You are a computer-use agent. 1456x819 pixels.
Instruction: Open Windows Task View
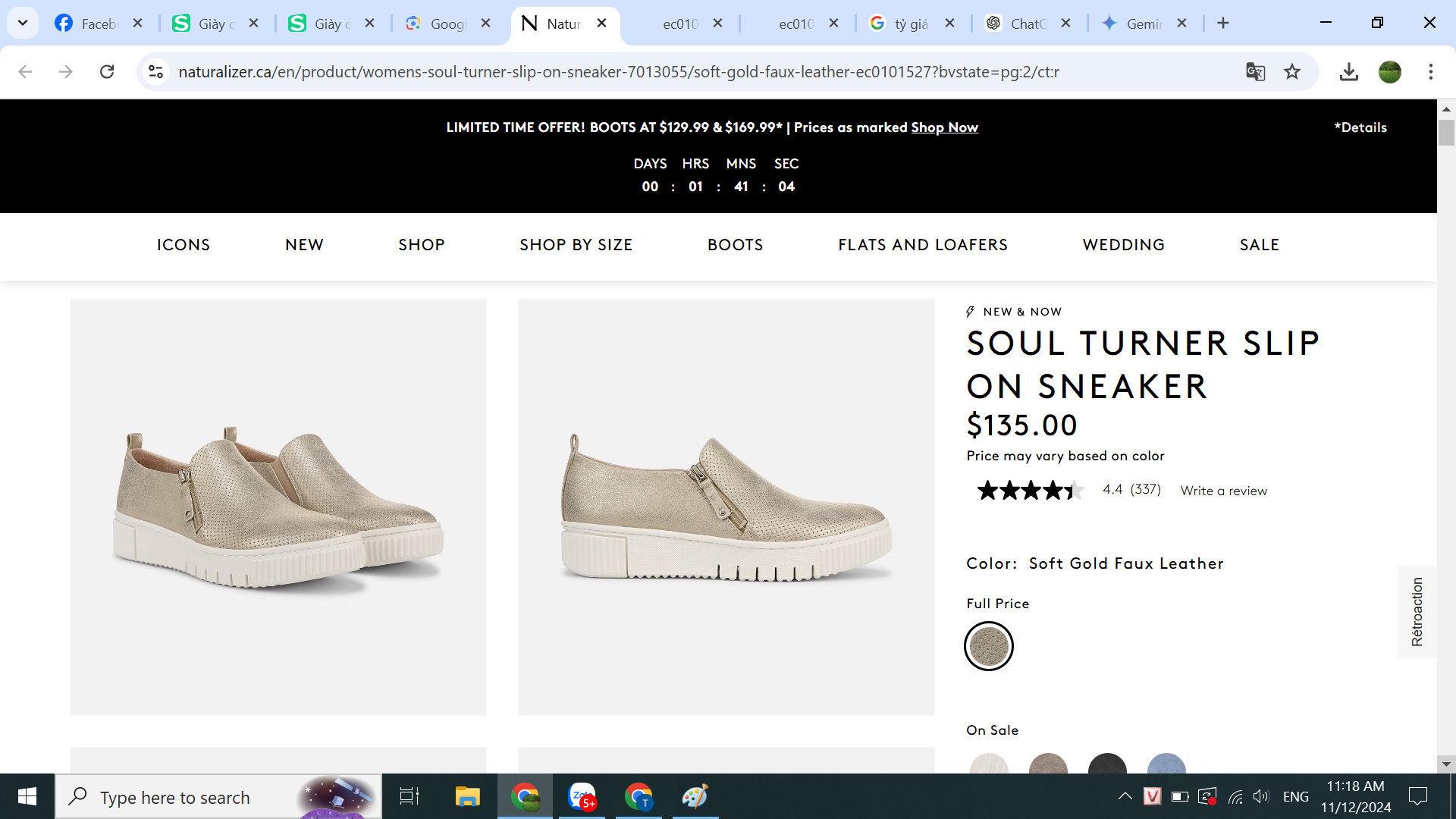(409, 796)
